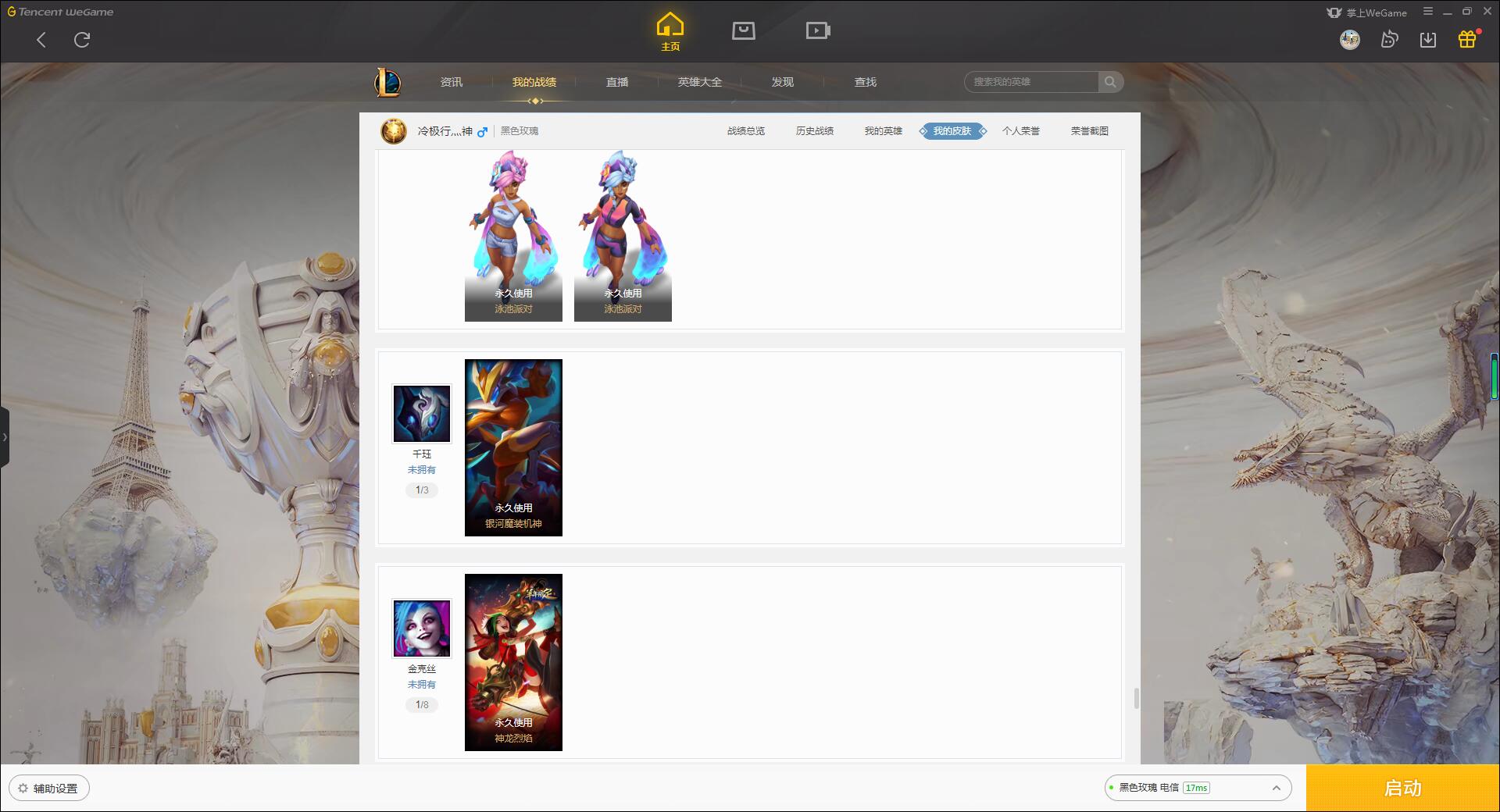Open the 我的战绩 tab

click(534, 82)
